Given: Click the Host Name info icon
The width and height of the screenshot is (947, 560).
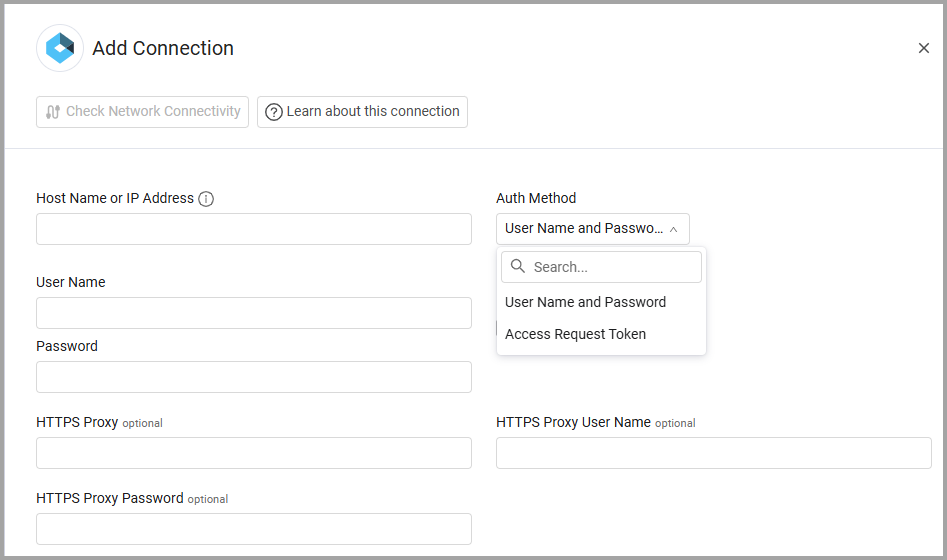Looking at the screenshot, I should pyautogui.click(x=206, y=199).
